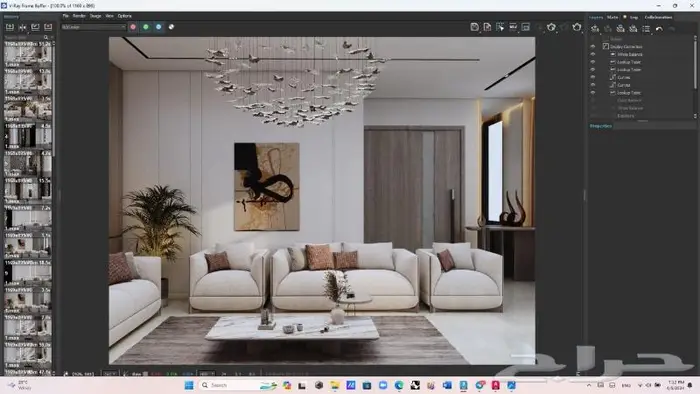Hide the Lookup Table layer below Curves
Viewport: 700px width, 394px height.
click(x=593, y=93)
